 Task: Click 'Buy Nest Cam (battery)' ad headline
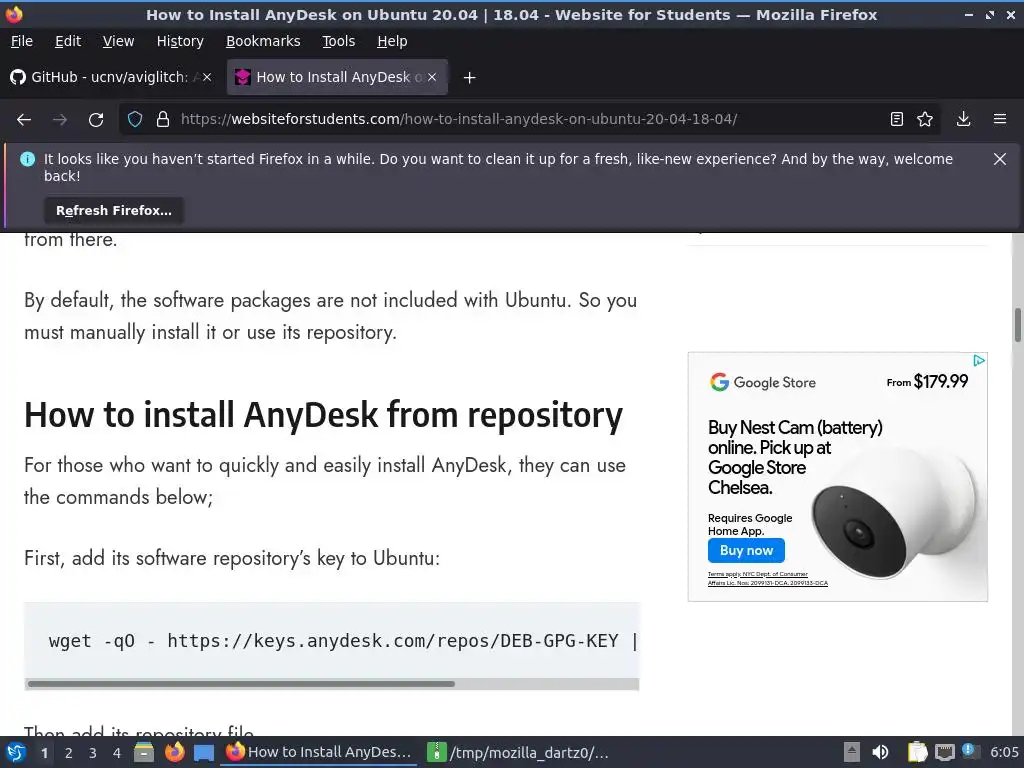(795, 428)
